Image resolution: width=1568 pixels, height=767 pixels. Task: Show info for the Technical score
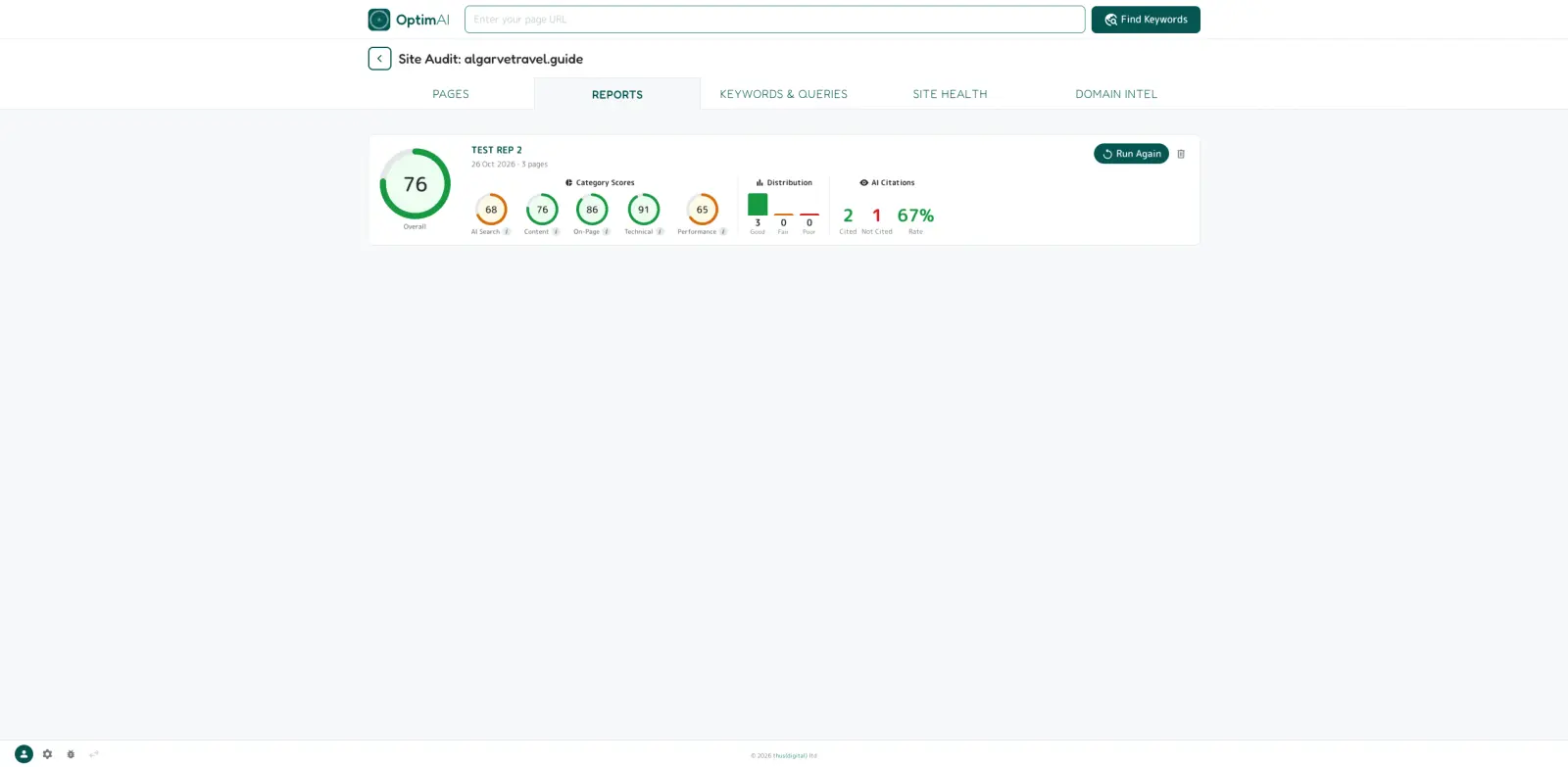(660, 232)
